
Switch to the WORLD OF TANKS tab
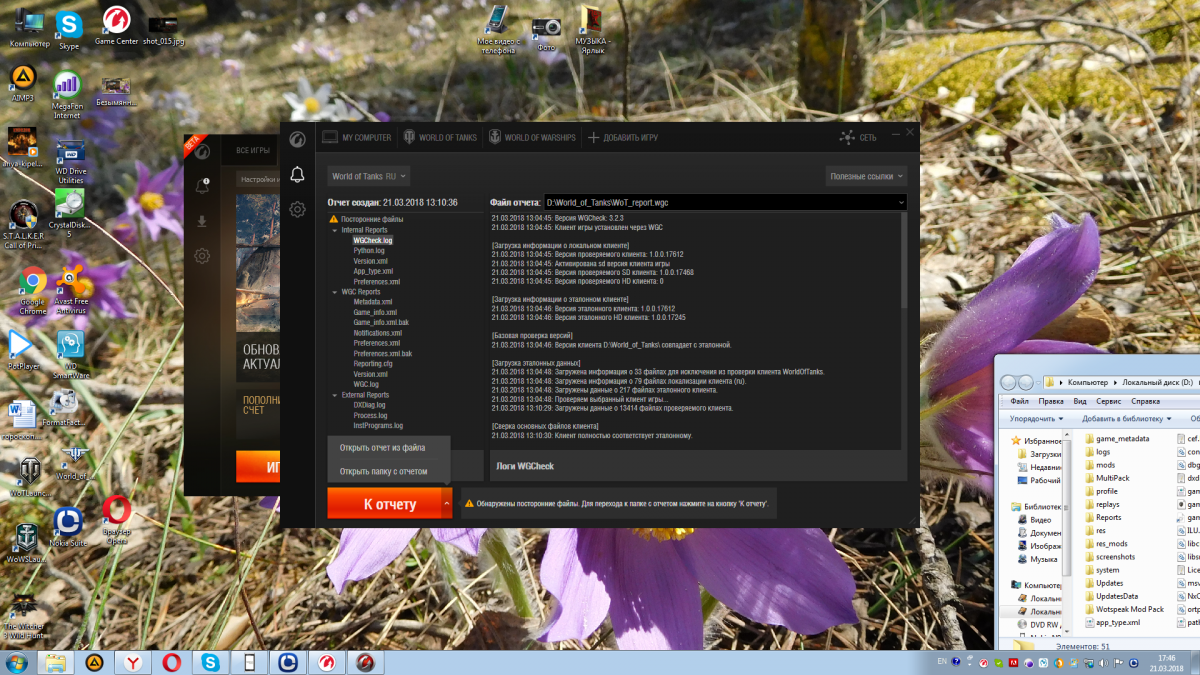pos(439,138)
